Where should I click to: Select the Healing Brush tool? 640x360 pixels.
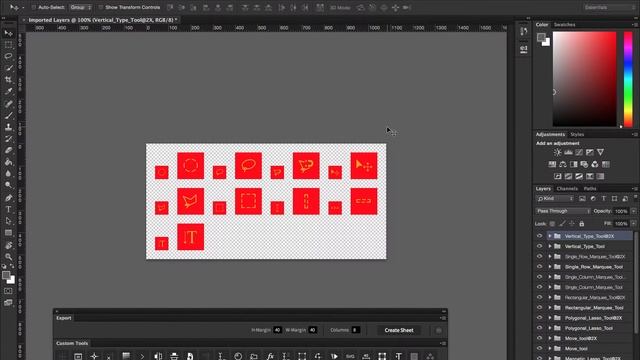[8, 104]
